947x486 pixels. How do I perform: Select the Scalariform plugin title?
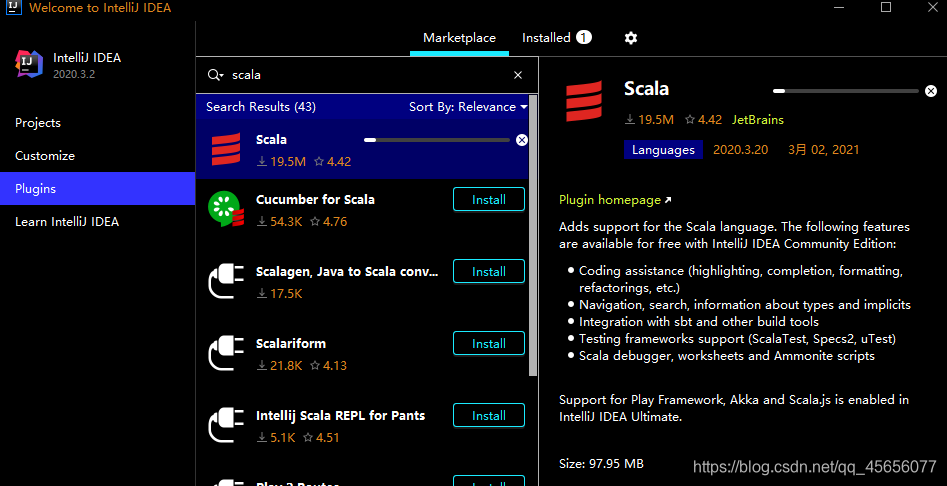[x=291, y=344]
